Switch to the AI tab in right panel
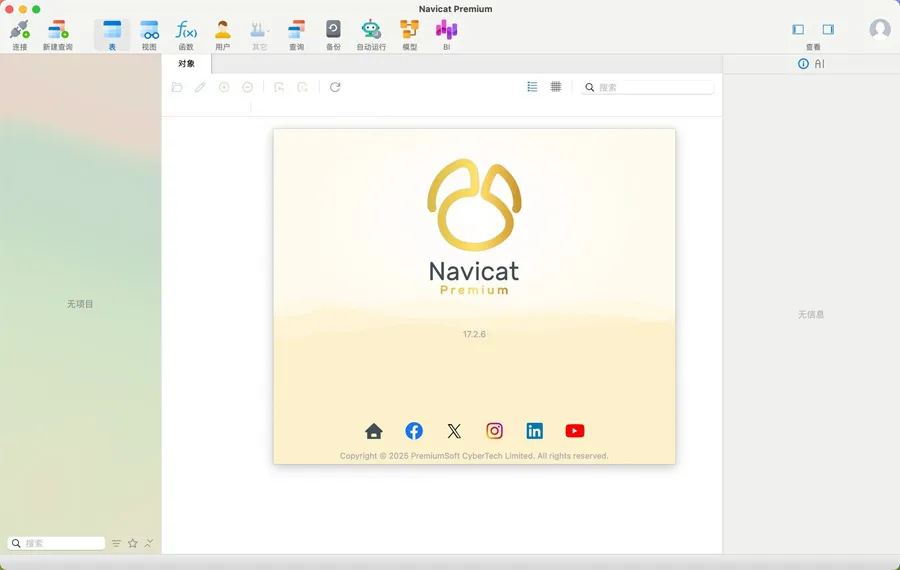The image size is (900, 570). [811, 64]
